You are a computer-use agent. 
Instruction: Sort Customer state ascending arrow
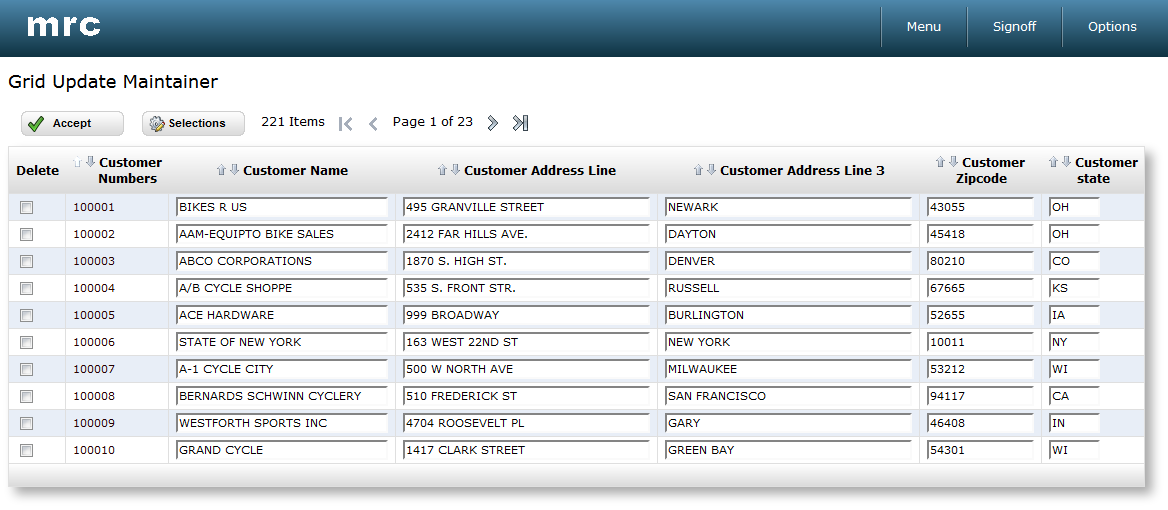point(1053,162)
